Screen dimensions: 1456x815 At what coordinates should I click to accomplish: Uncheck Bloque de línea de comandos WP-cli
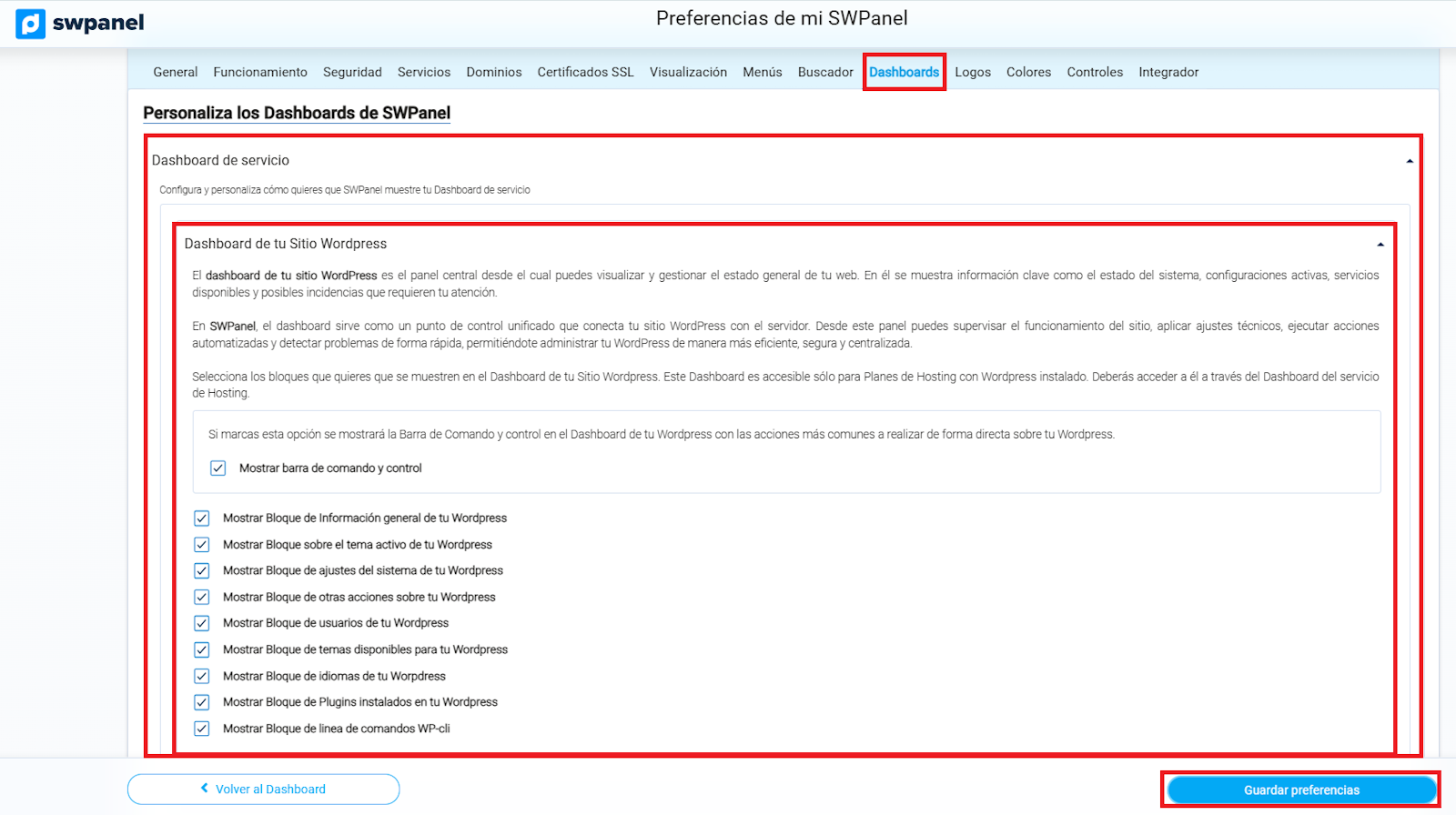click(x=202, y=729)
